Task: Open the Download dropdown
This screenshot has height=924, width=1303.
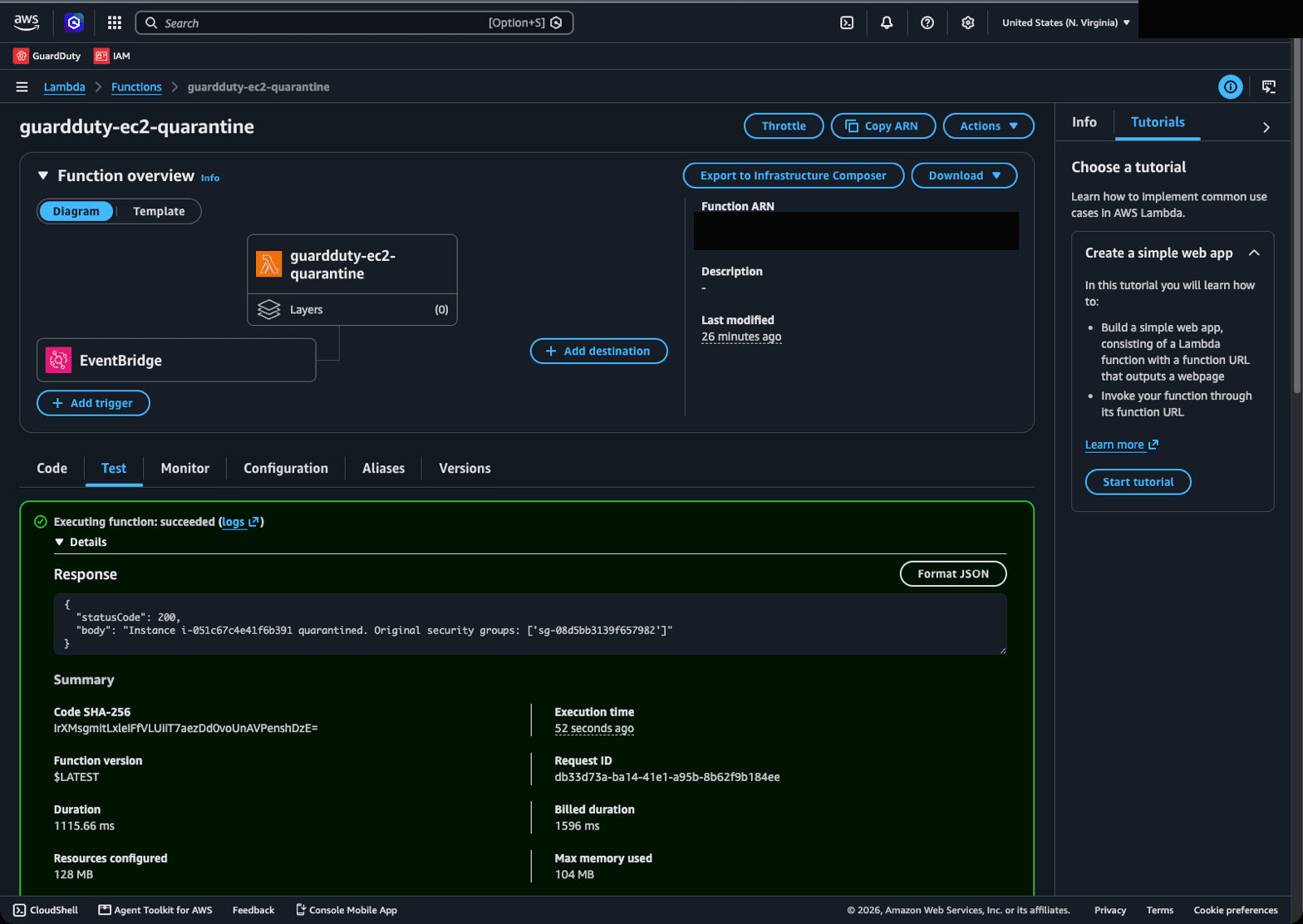Action: [x=964, y=175]
